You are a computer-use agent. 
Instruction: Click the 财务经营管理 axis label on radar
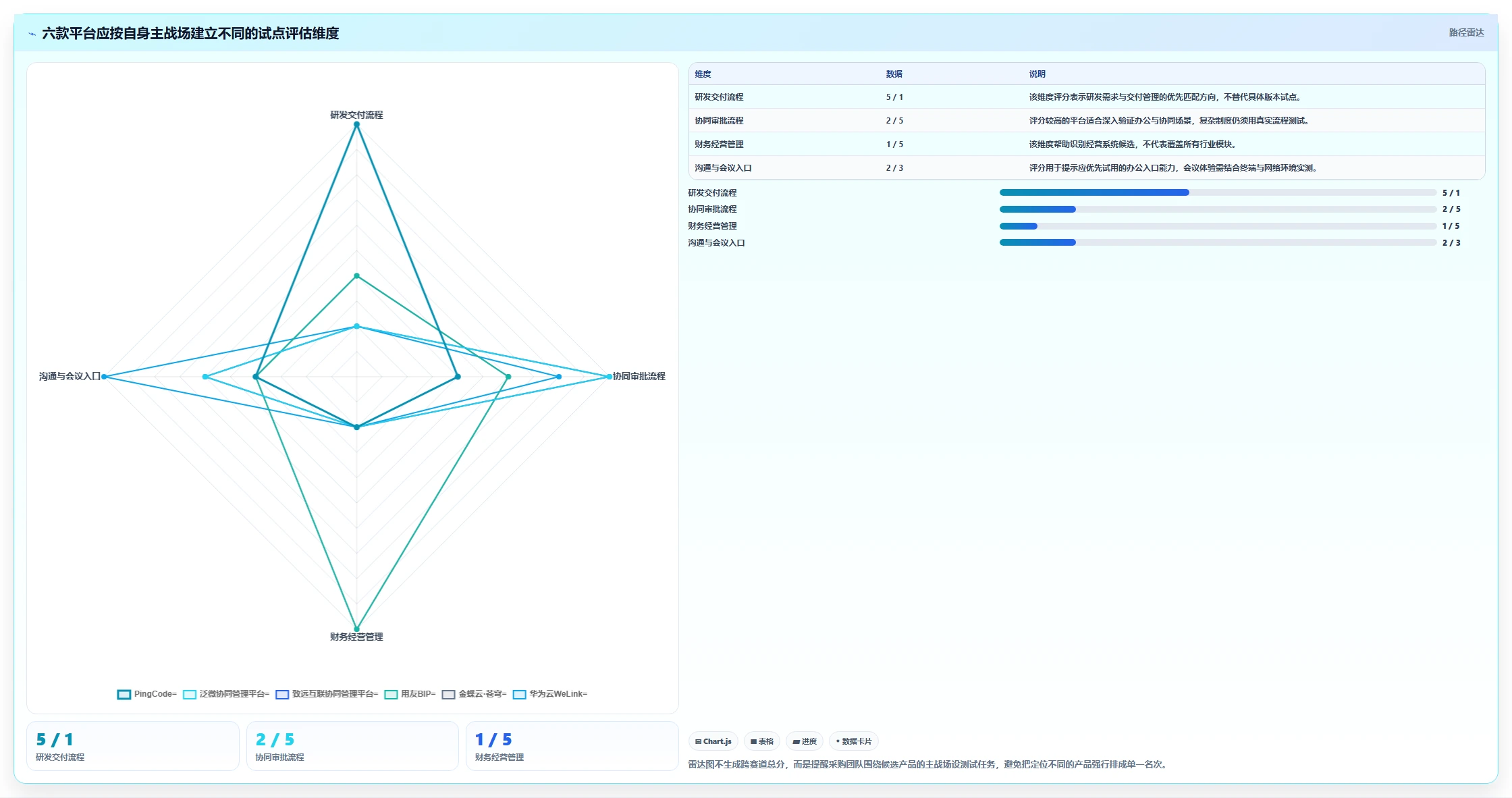point(356,637)
